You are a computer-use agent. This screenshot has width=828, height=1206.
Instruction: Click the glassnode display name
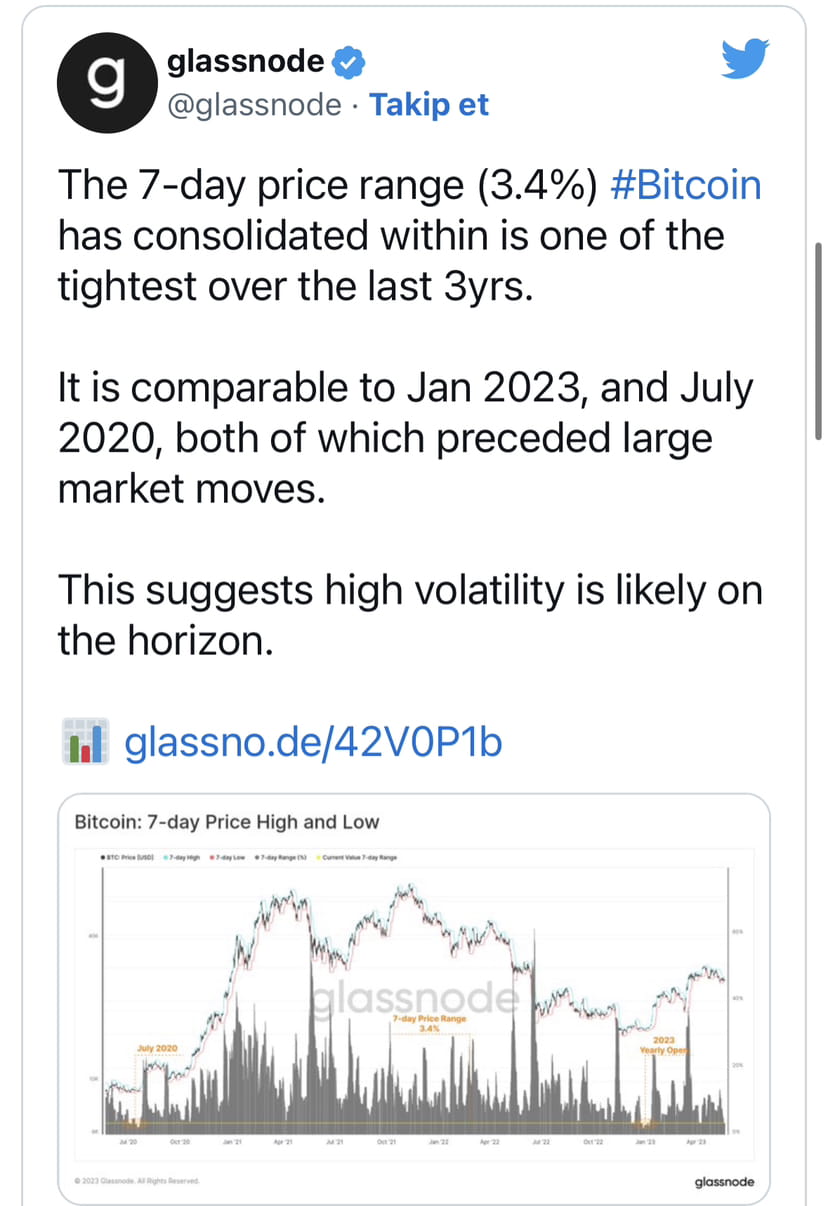(x=245, y=62)
